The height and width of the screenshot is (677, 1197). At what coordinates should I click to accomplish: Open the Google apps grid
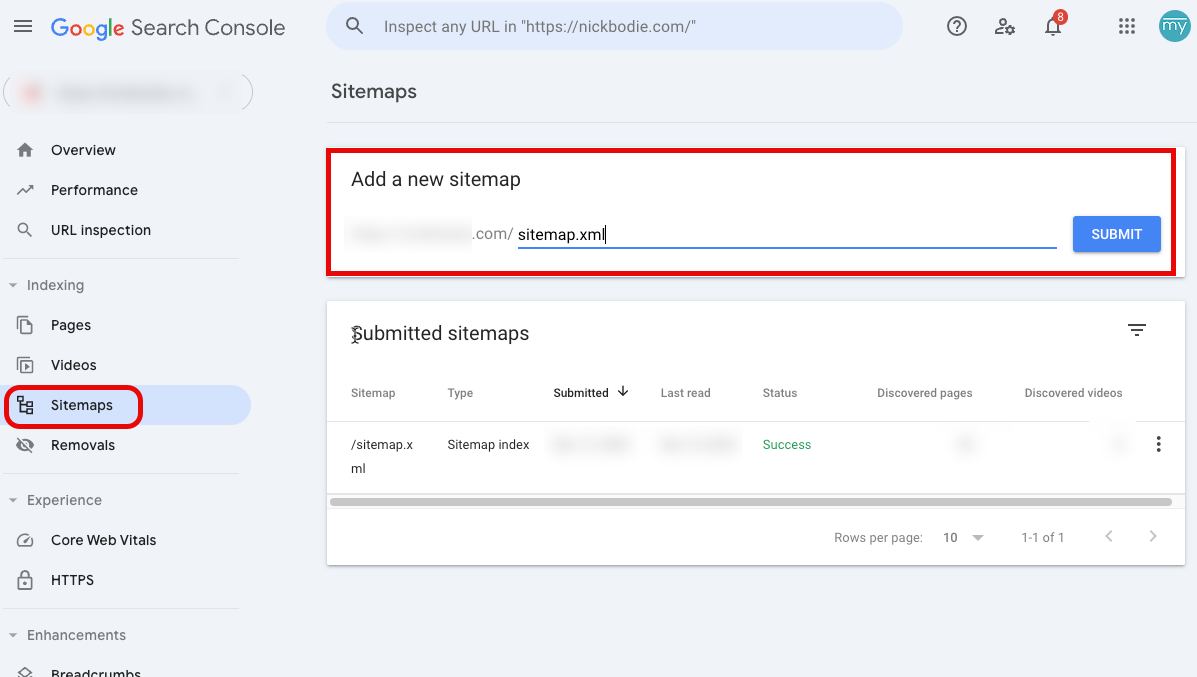point(1127,27)
